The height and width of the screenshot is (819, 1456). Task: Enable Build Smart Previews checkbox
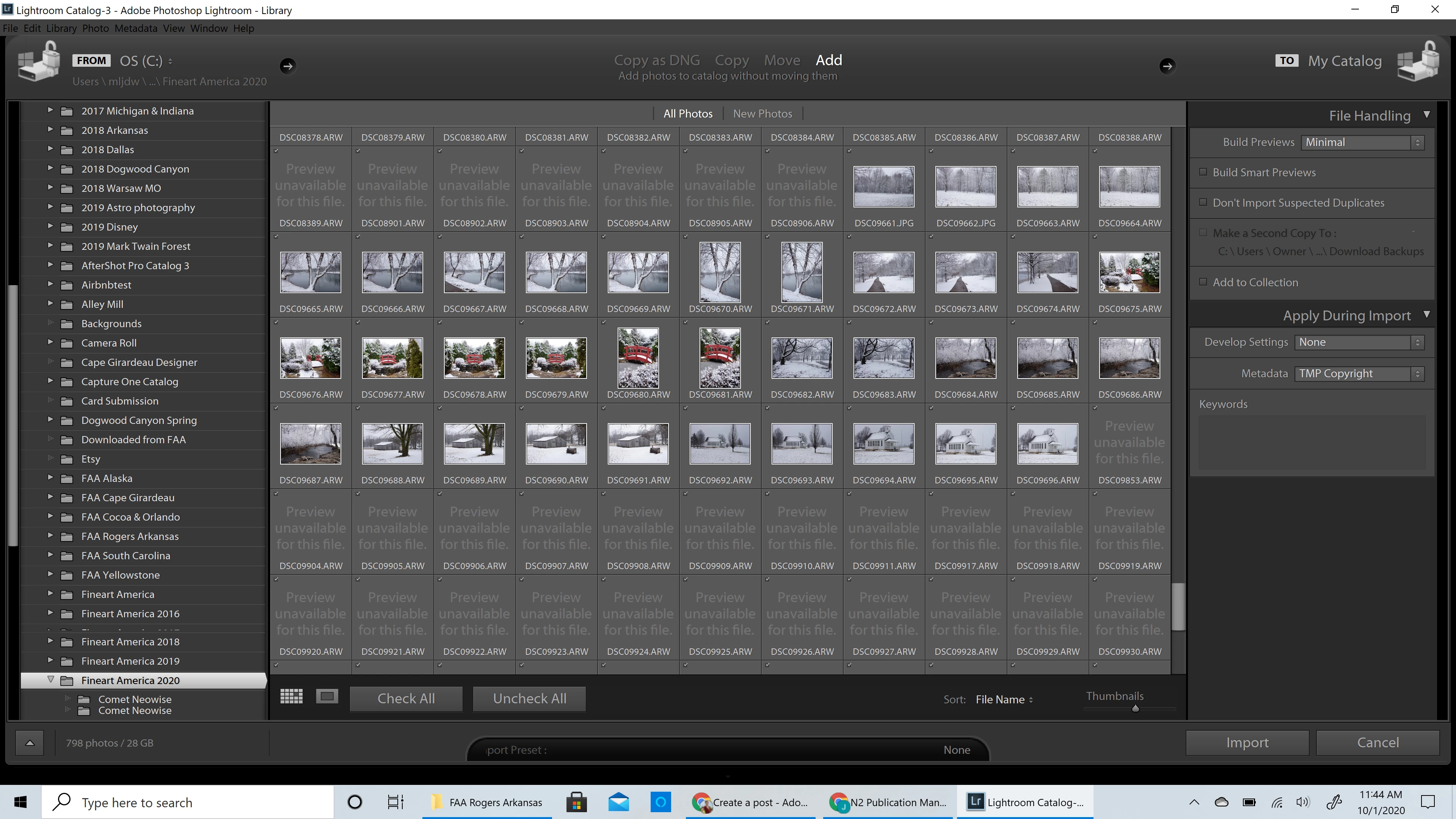click(x=1203, y=172)
